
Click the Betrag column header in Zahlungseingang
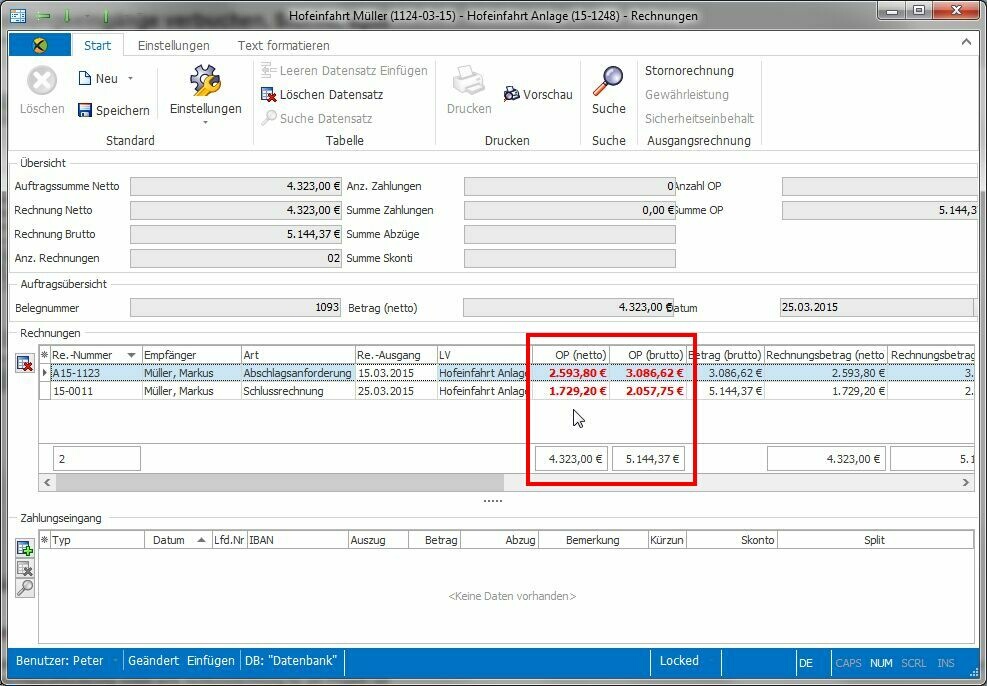[434, 540]
